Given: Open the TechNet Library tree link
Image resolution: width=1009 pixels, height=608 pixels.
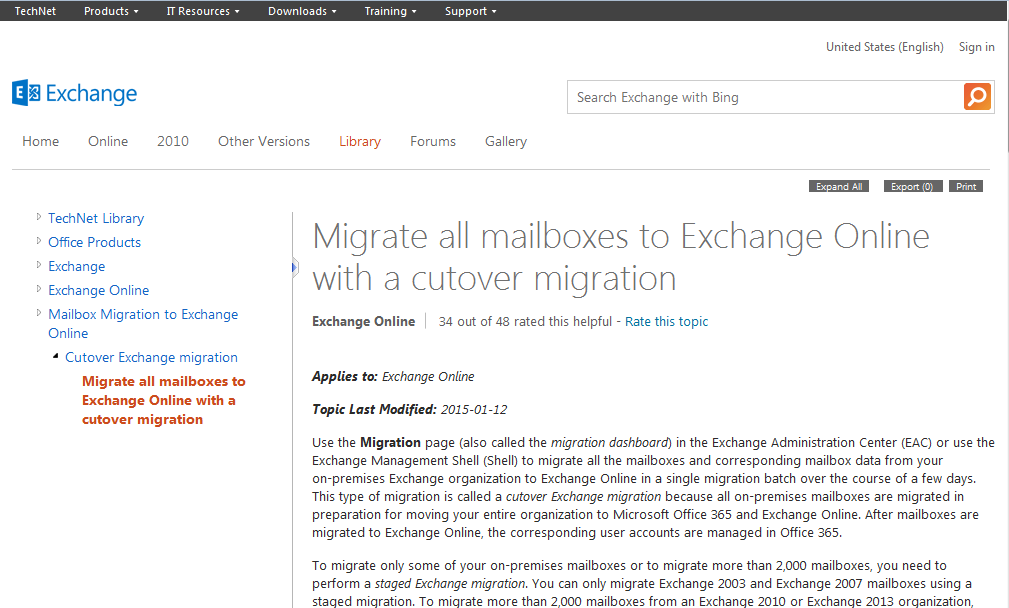Looking at the screenshot, I should (96, 218).
